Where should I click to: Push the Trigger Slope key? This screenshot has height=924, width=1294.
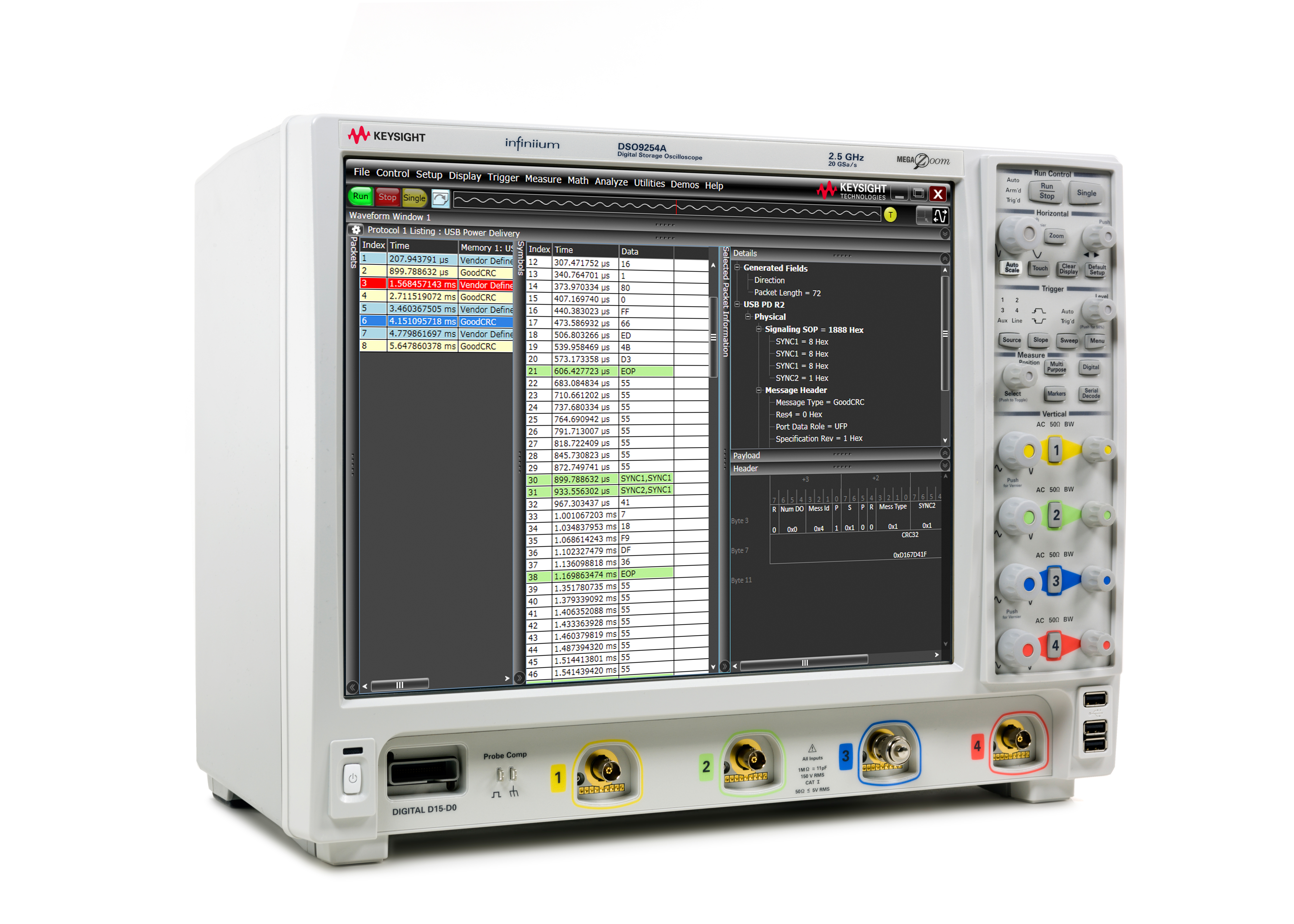point(1040,340)
